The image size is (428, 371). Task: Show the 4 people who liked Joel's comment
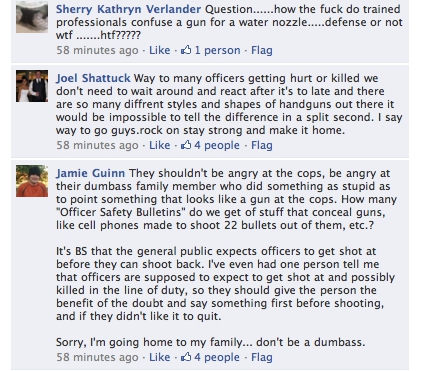[x=217, y=145]
